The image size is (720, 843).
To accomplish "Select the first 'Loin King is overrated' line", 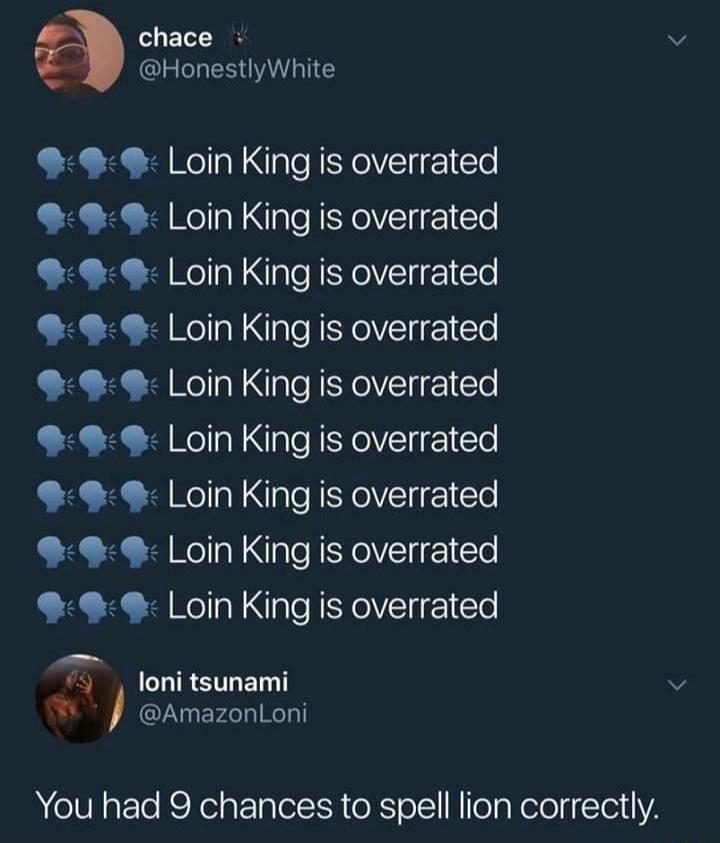I will 335,163.
